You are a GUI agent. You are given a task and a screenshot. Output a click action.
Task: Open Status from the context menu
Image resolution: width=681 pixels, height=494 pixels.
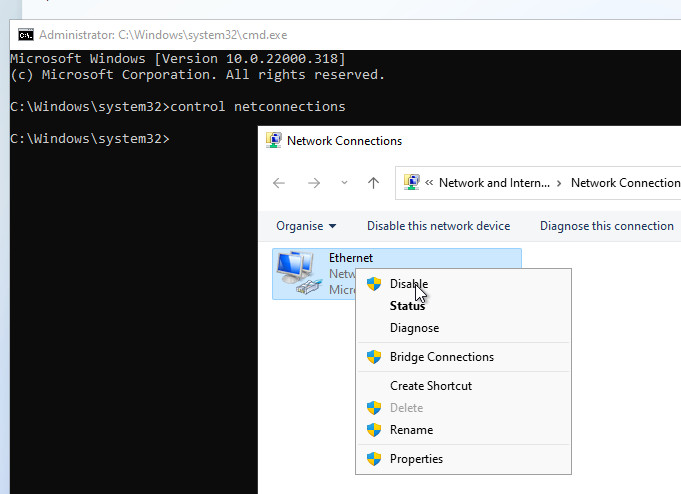pos(407,306)
